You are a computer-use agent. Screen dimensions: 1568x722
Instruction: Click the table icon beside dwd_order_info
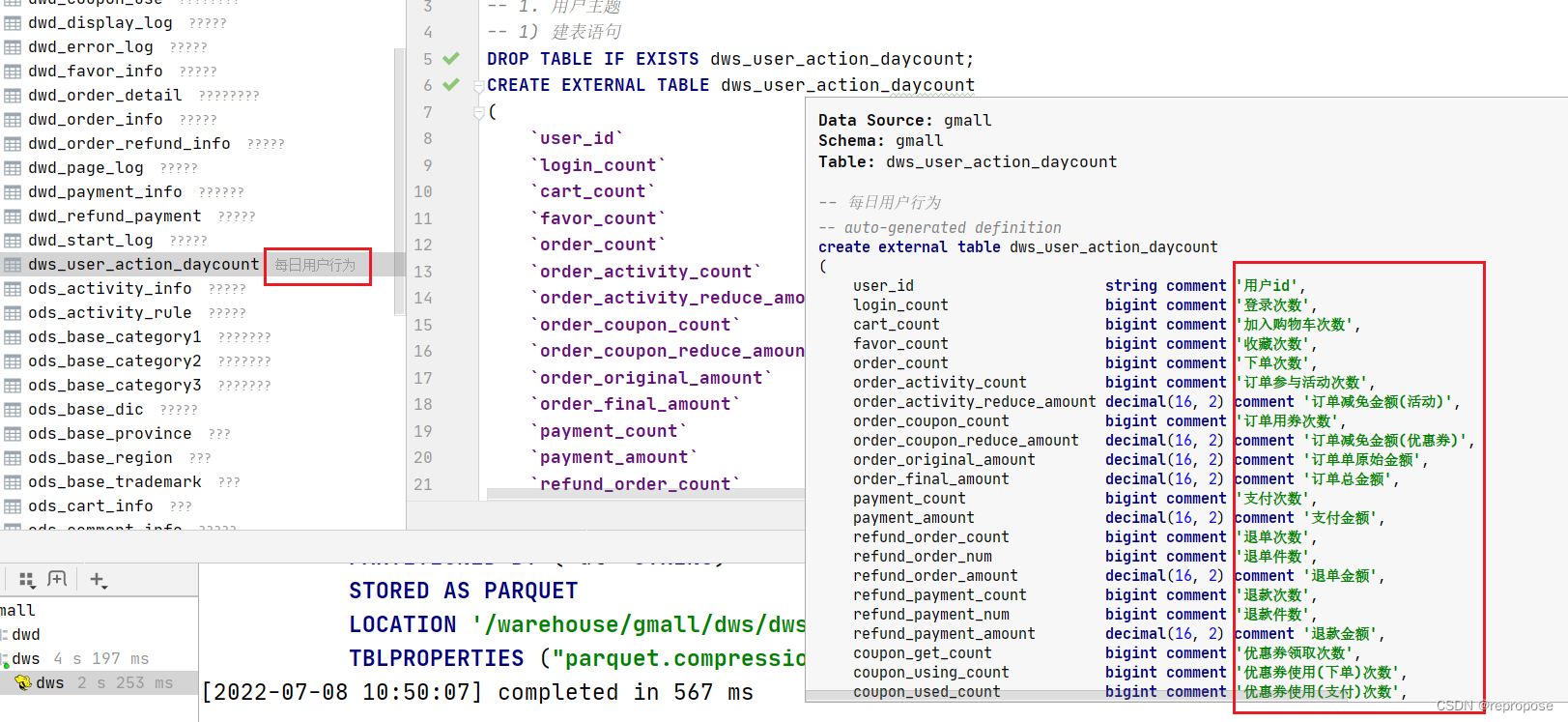click(13, 119)
